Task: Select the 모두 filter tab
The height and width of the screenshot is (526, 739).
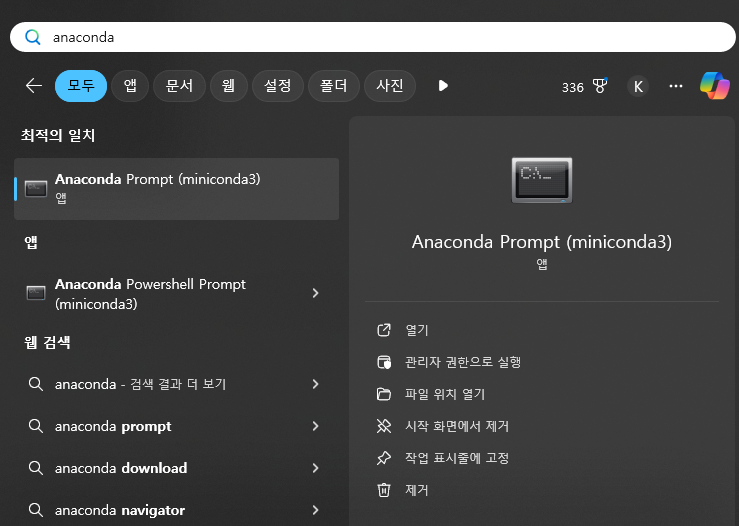Action: point(81,86)
